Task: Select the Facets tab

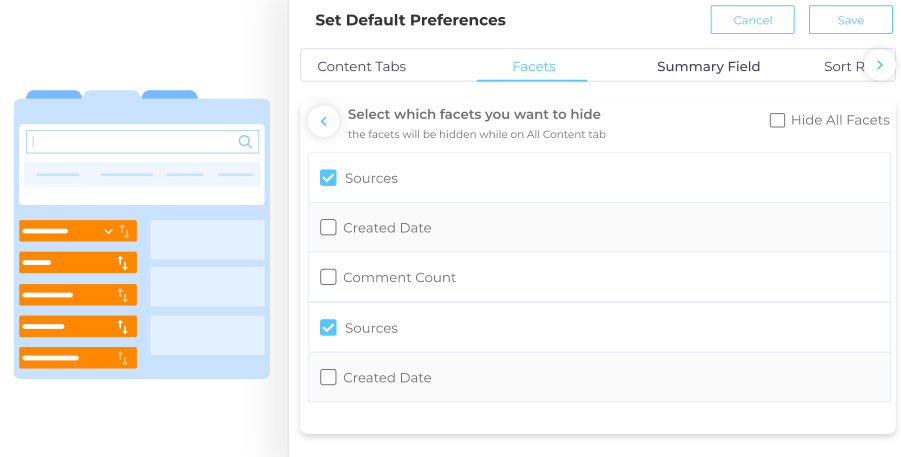Action: click(x=533, y=67)
